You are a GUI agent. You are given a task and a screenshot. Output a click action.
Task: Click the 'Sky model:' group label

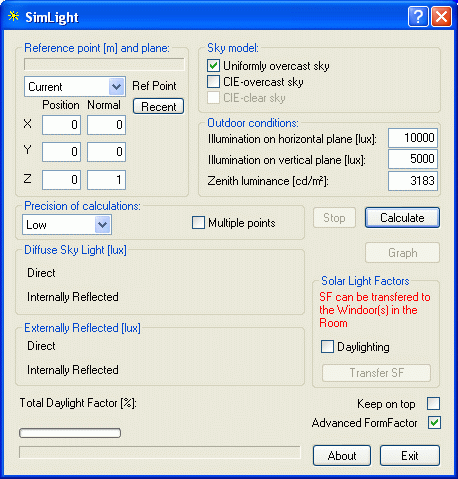point(233,48)
